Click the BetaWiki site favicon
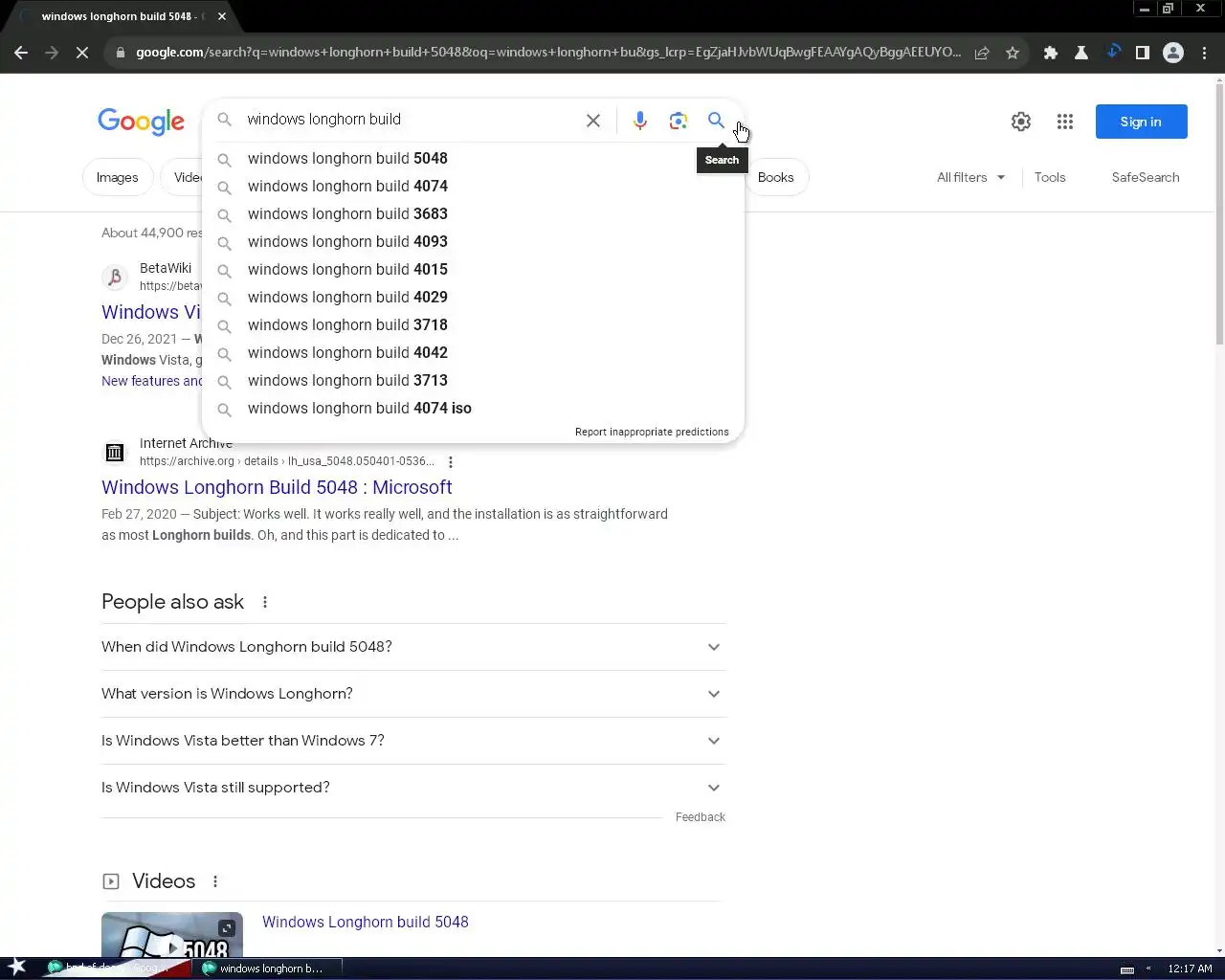The height and width of the screenshot is (980, 1225). [115, 278]
